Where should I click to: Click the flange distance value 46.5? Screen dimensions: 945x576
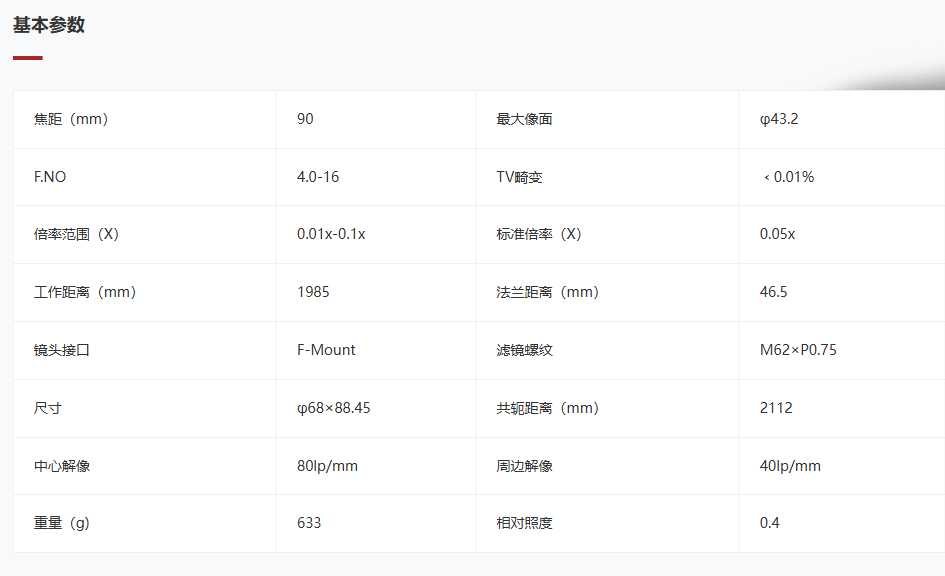click(x=773, y=292)
